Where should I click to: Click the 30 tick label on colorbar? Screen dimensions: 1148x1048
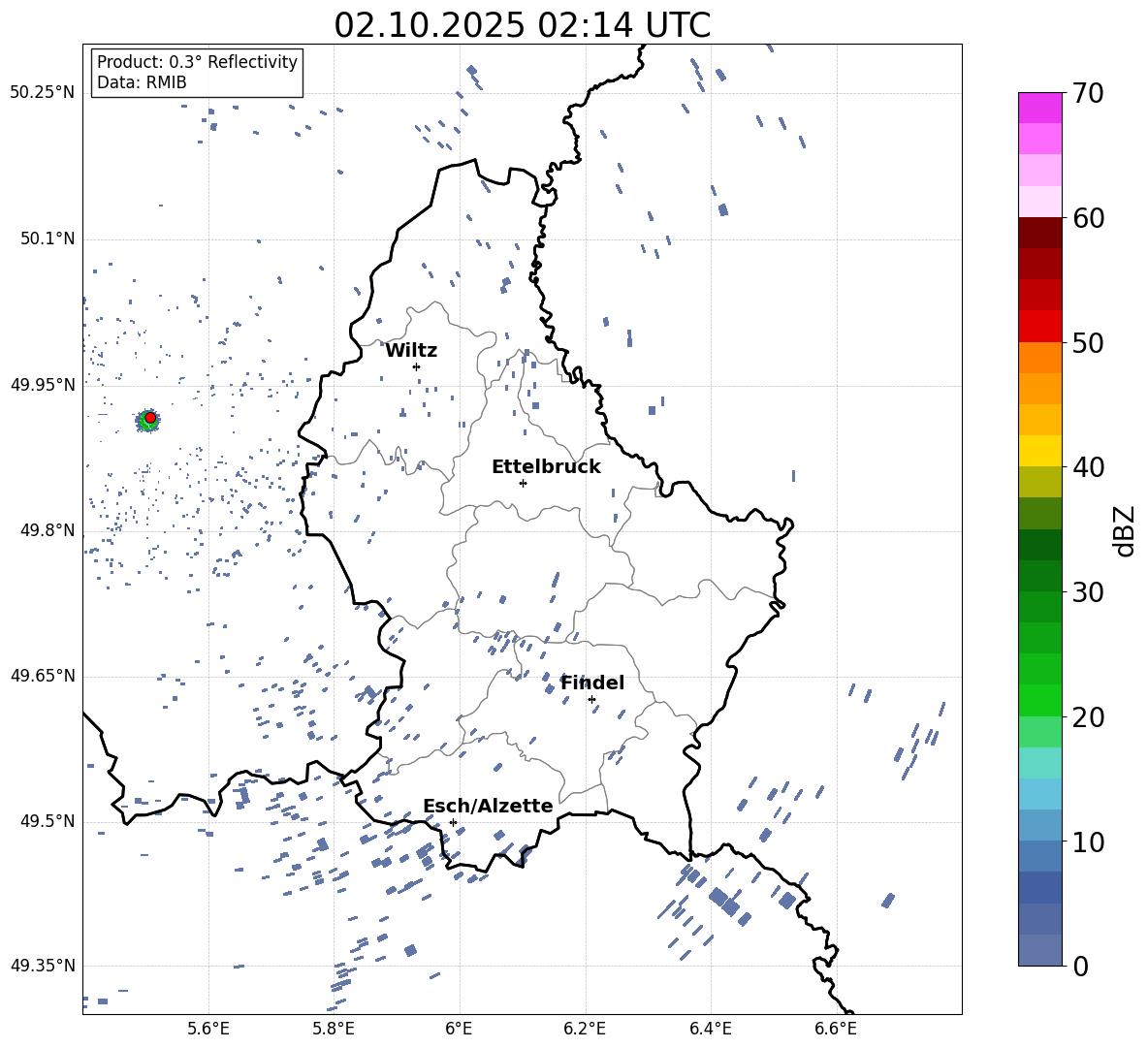tap(1088, 592)
